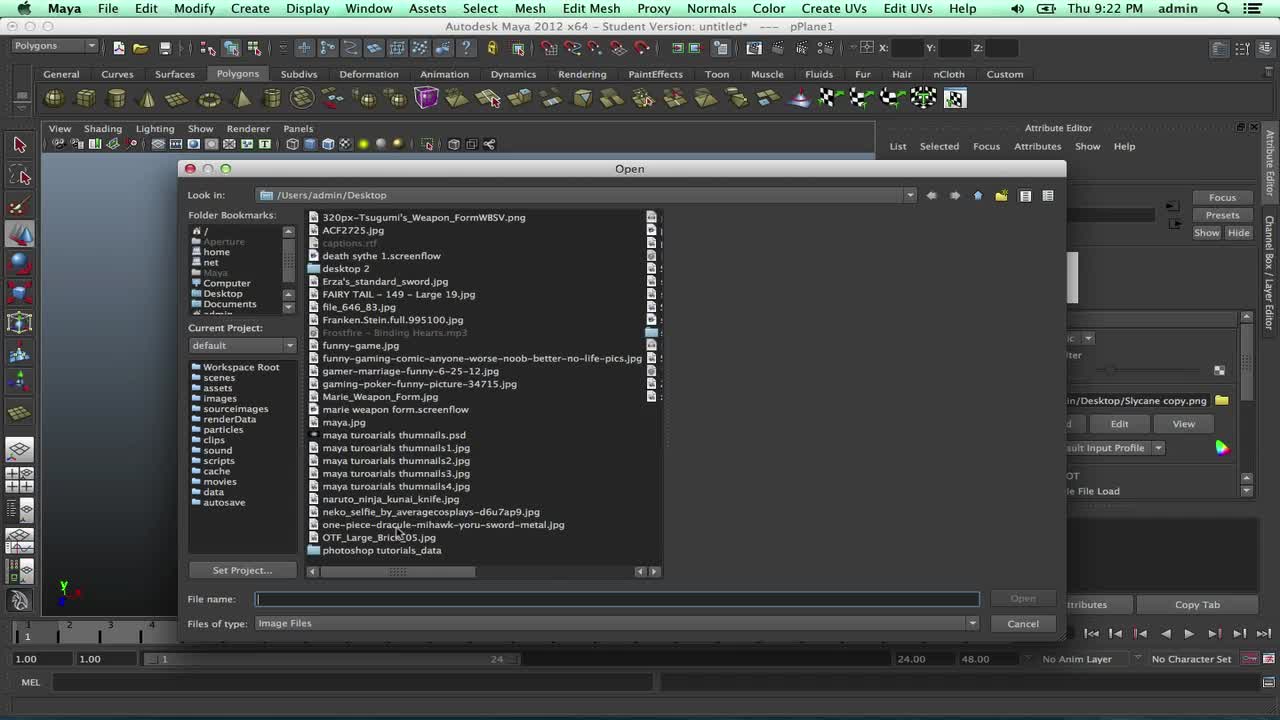Create a polygon plane from shelf
Viewport: 1280px width, 720px height.
coord(178,98)
